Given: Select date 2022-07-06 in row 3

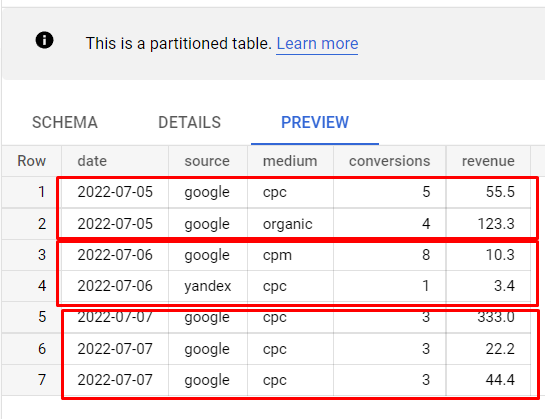Looking at the screenshot, I should [x=115, y=255].
